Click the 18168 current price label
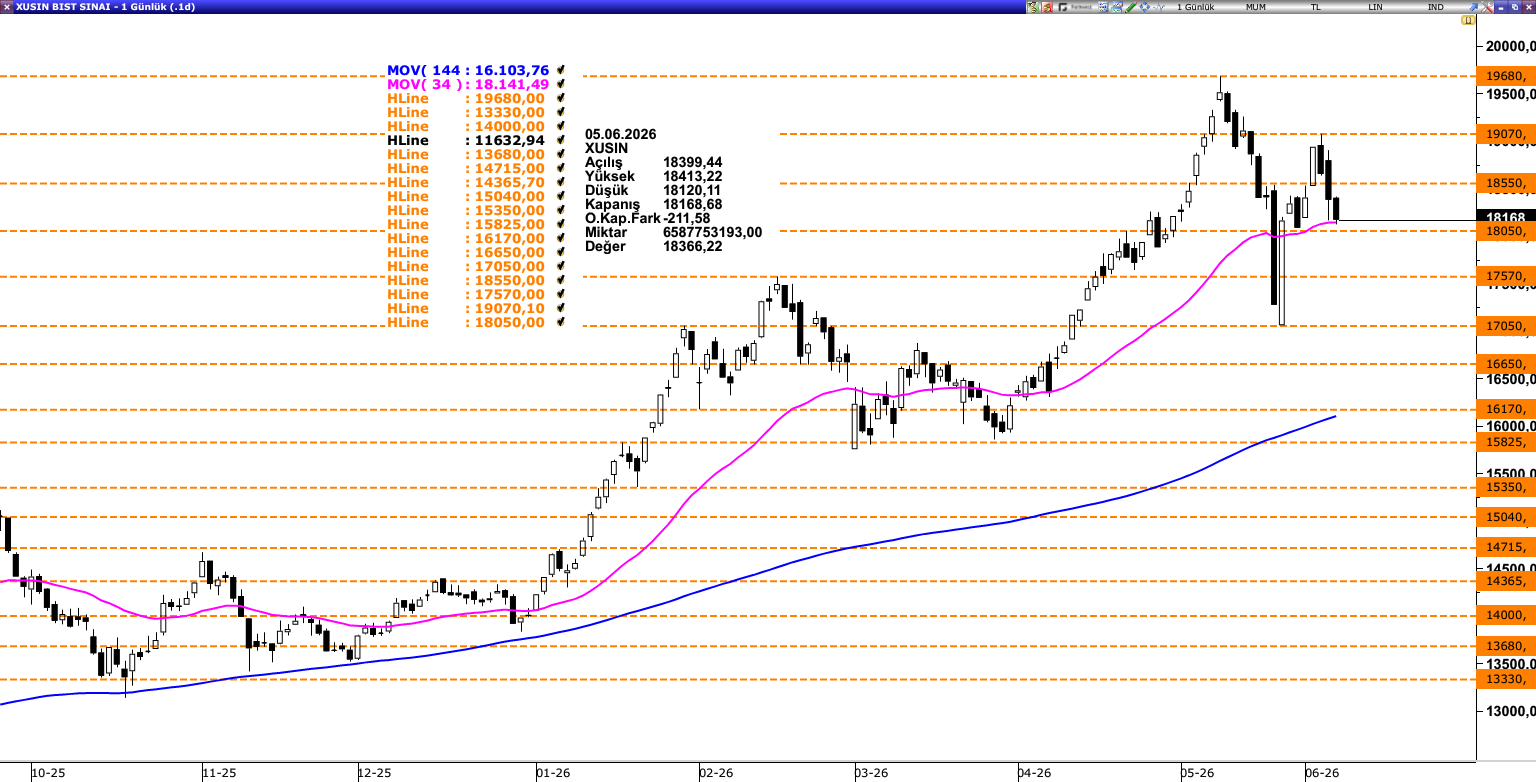Screen dimensions: 1536x782 [x=1507, y=217]
